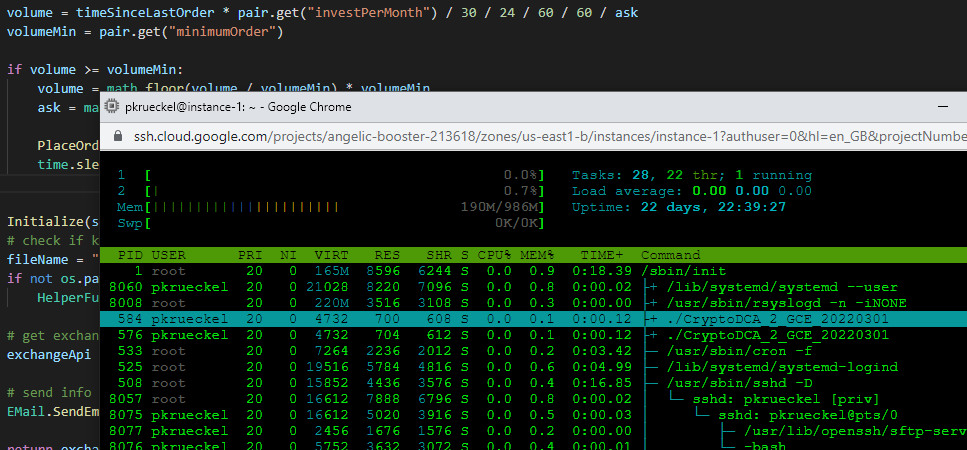Click the CPU 2 usage meter
This screenshot has height=450, width=967.
point(331,191)
